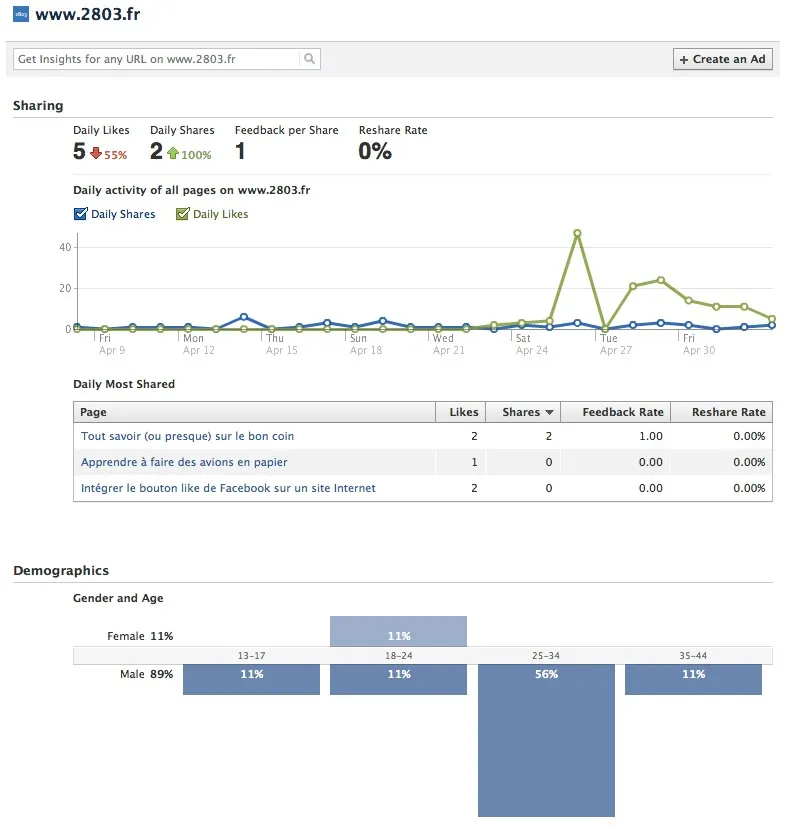
Task: Uncheck the Daily Shares checkbox
Action: (80, 214)
